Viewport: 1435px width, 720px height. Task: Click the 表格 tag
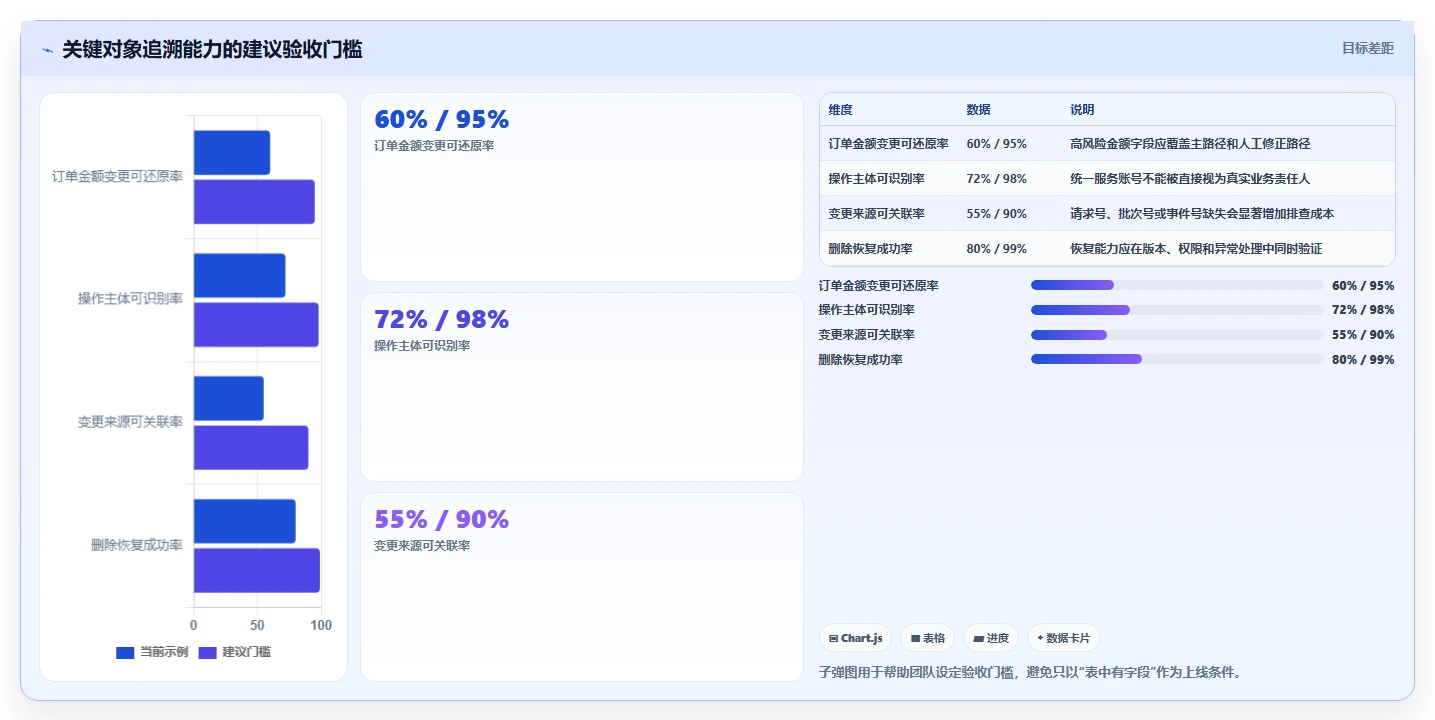click(x=928, y=638)
